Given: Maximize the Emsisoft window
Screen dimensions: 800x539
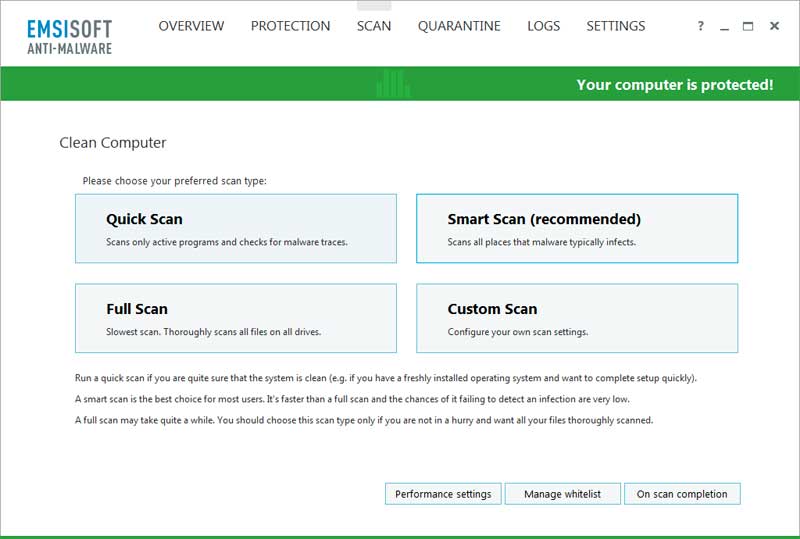Looking at the screenshot, I should [x=748, y=26].
